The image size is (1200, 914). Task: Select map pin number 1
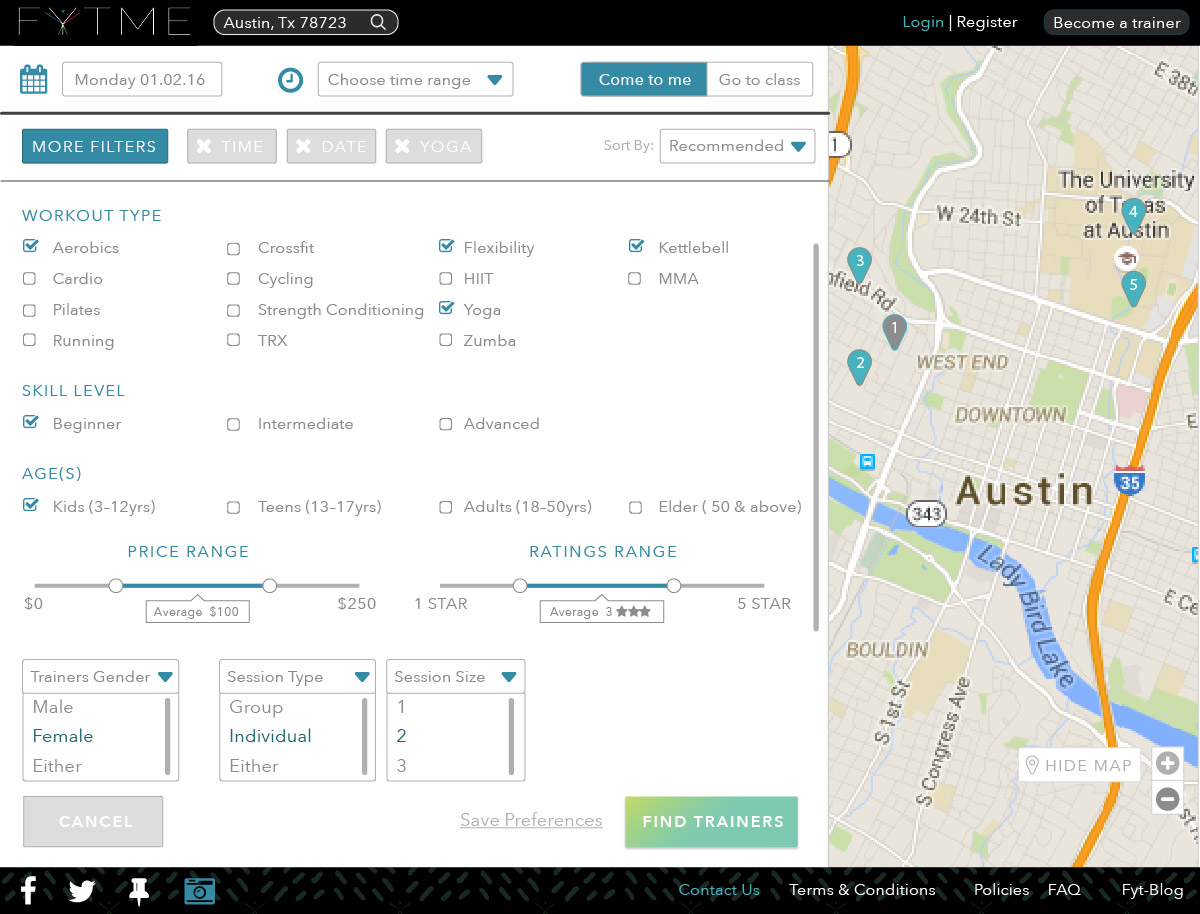[x=895, y=330]
